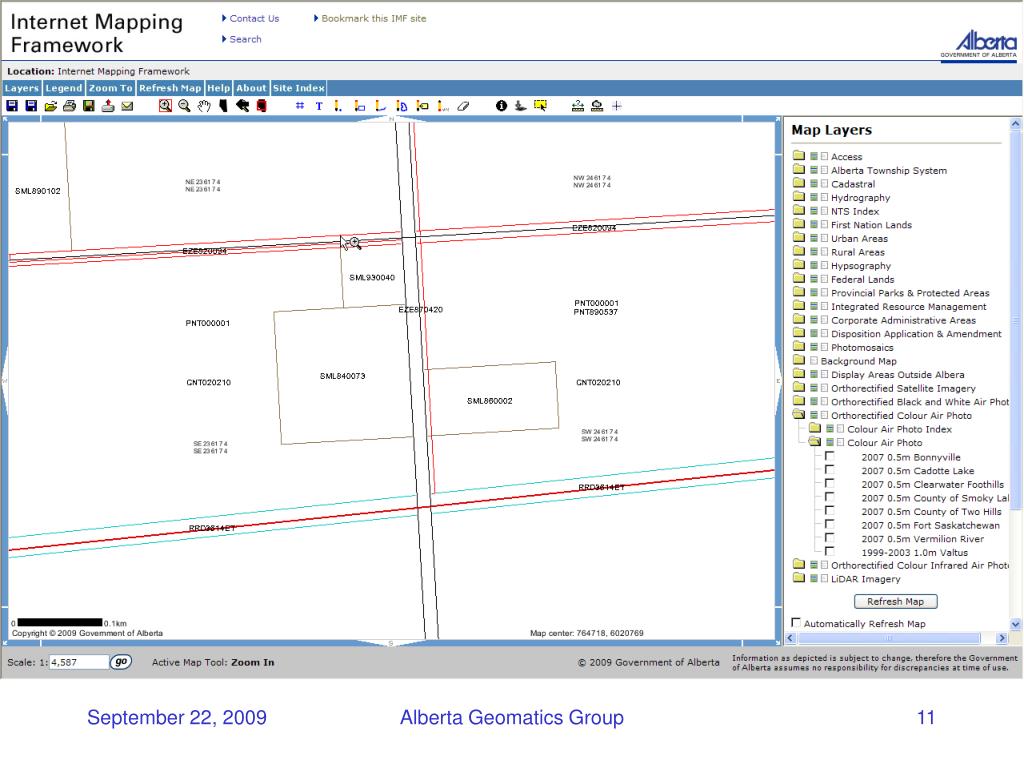
Task: Click the north pan arrow atop the map
Action: click(391, 119)
